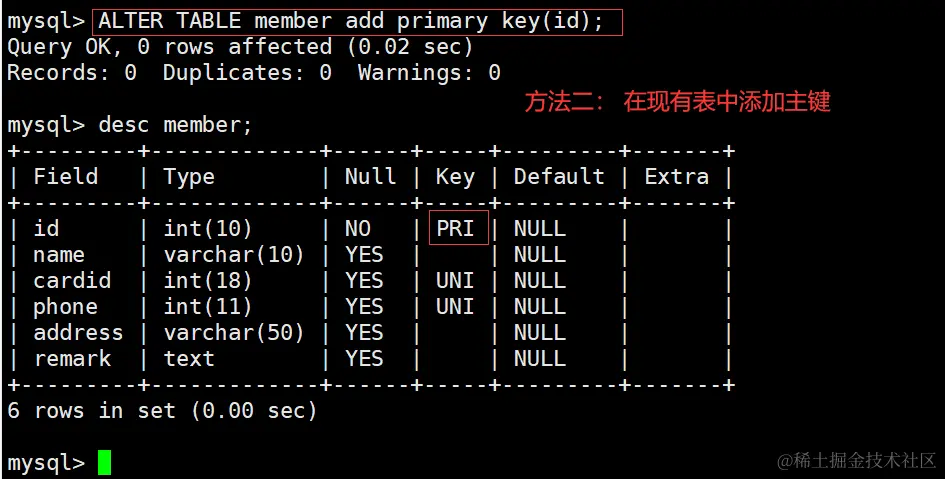Screen dimensions: 945x479
Task: Click the green terminal cursor block
Action: (104, 462)
